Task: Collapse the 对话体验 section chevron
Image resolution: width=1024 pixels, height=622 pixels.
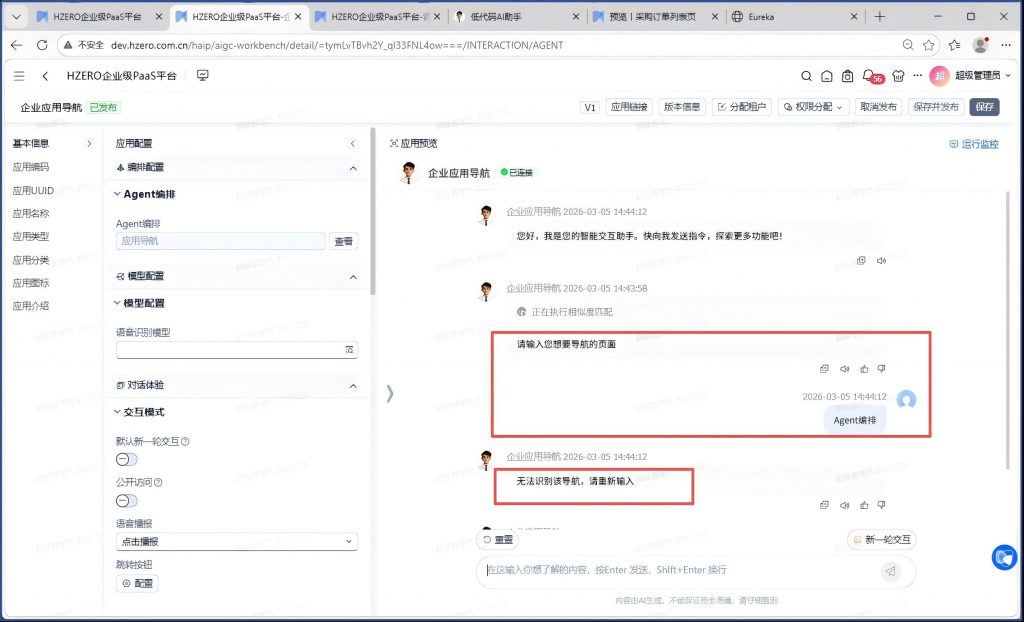Action: pyautogui.click(x=353, y=385)
